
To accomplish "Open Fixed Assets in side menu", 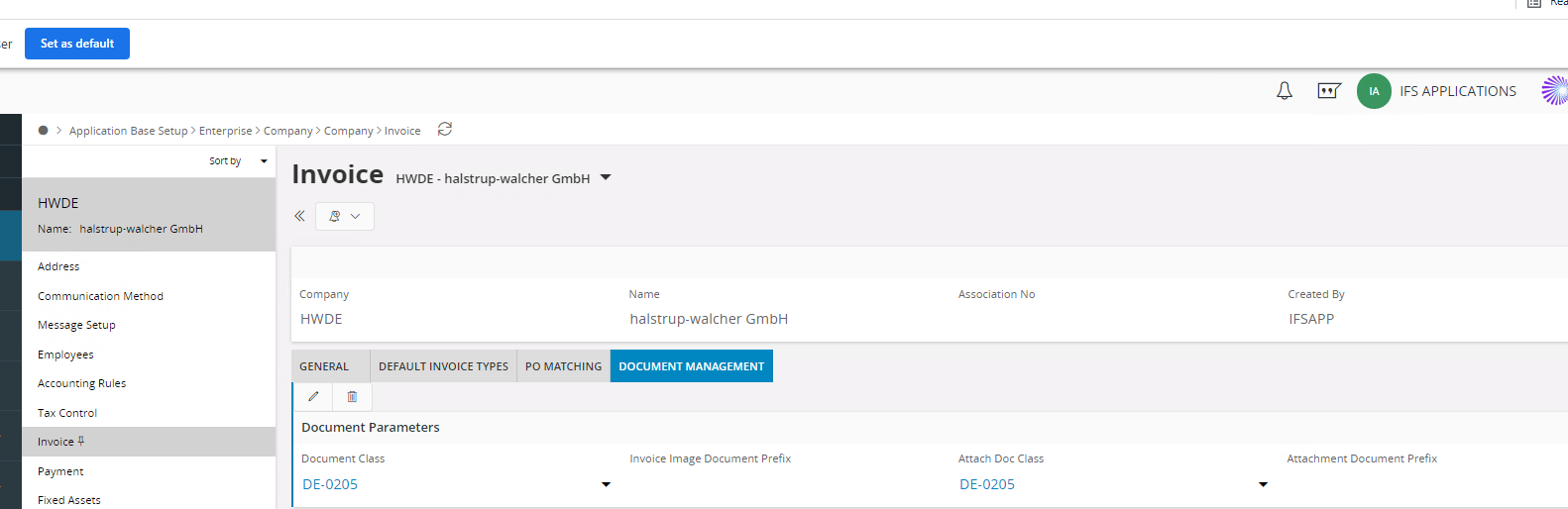I will (69, 500).
